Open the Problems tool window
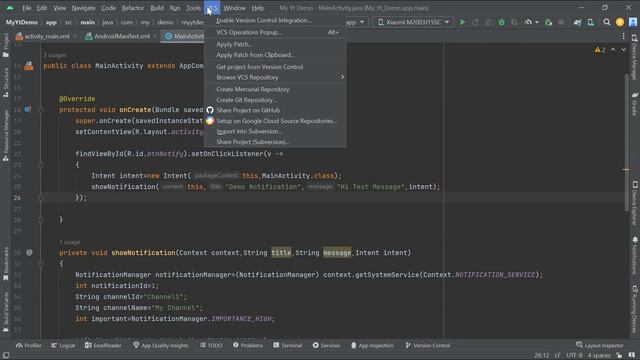This screenshot has width=640, height=360. click(248, 345)
